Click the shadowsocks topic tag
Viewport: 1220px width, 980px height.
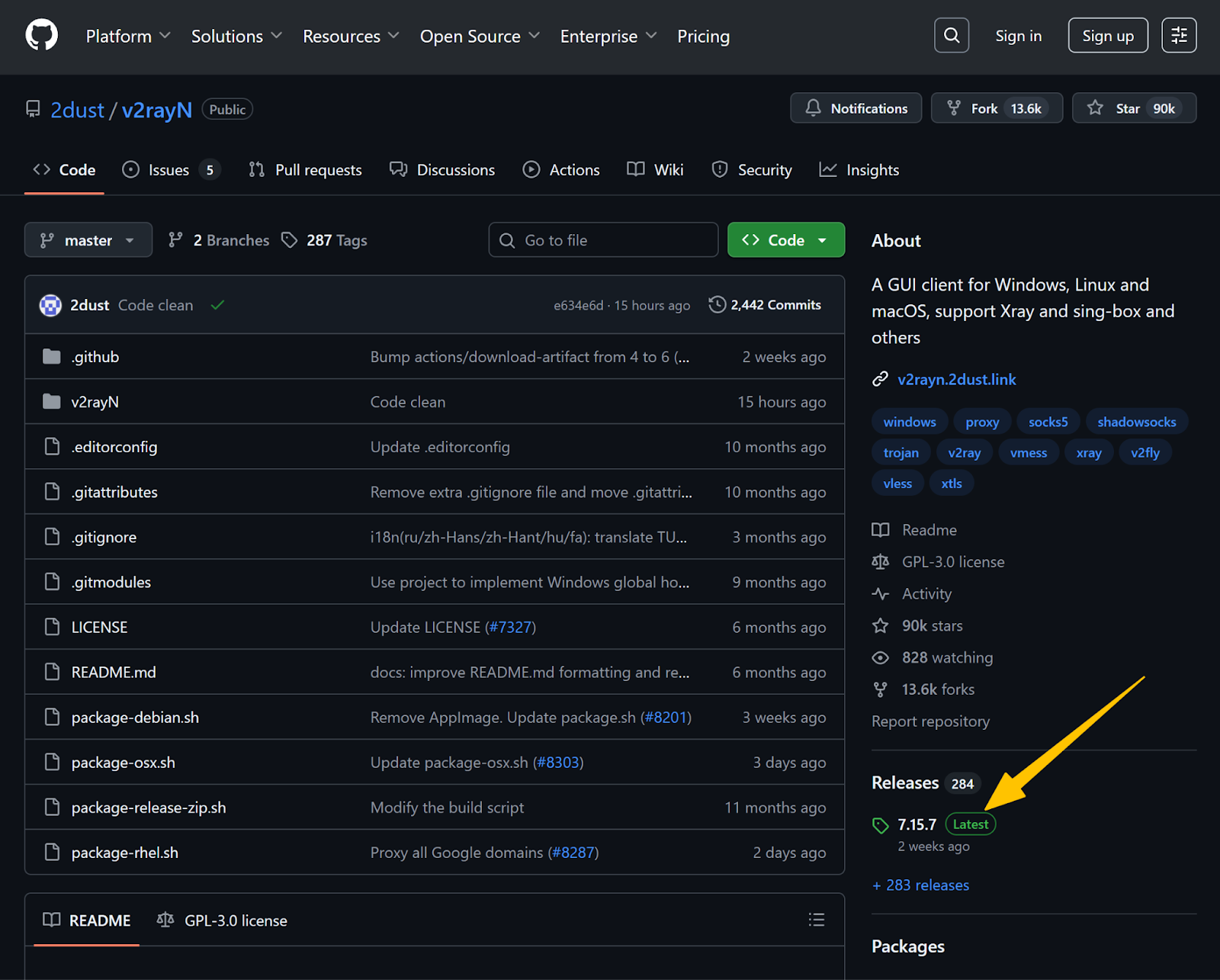click(x=1136, y=422)
